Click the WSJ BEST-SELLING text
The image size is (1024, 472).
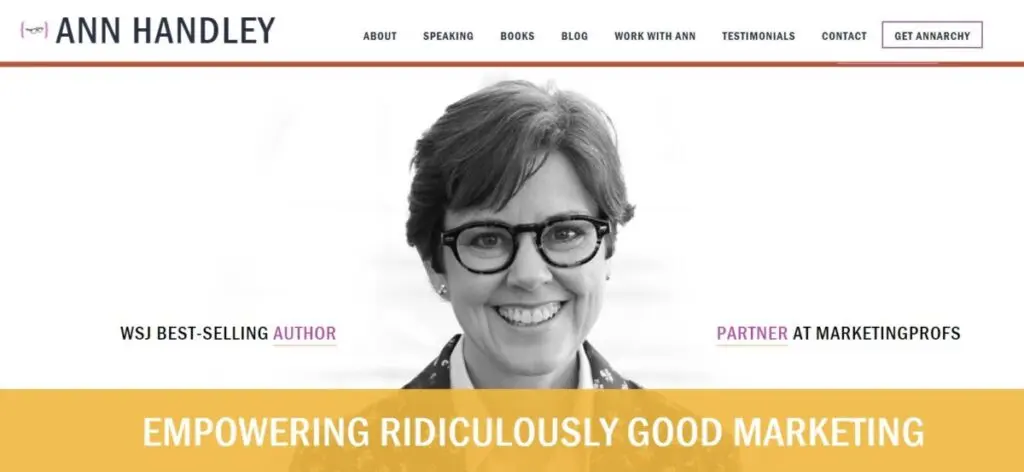coord(195,334)
